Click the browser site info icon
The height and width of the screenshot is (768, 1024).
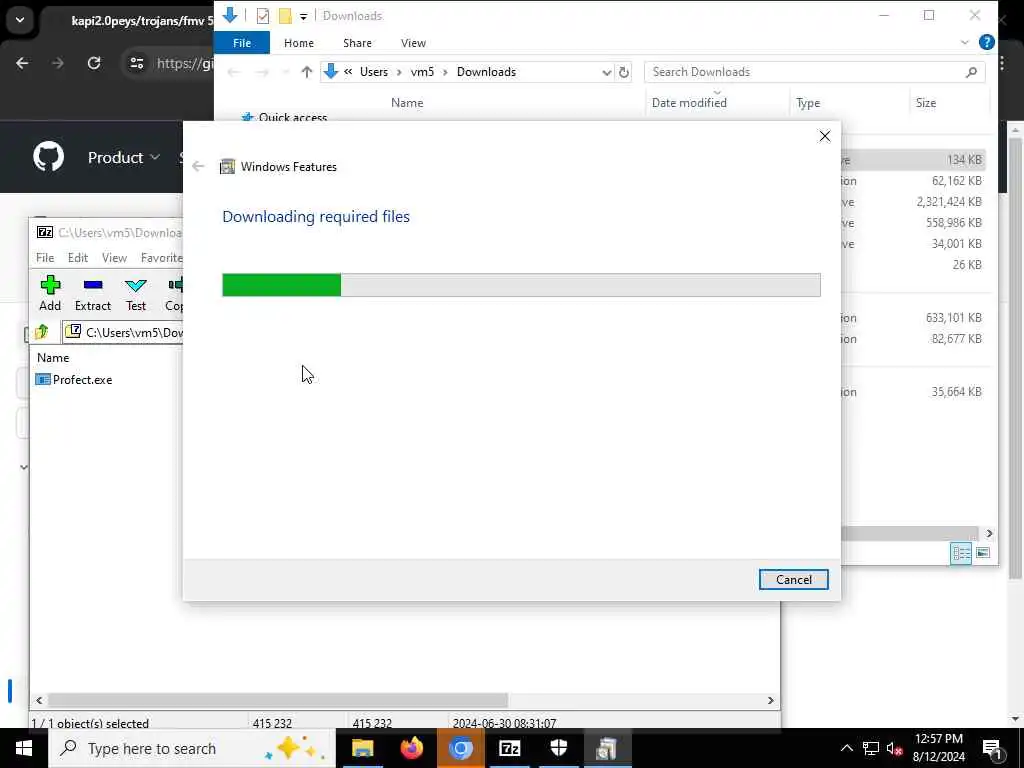[x=136, y=63]
